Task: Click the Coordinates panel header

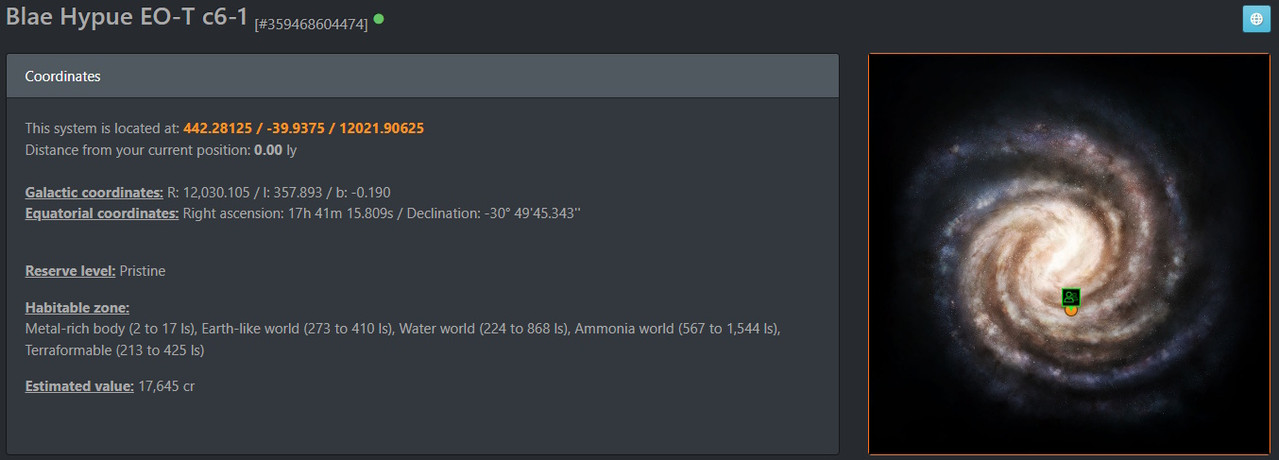Action: [x=422, y=76]
